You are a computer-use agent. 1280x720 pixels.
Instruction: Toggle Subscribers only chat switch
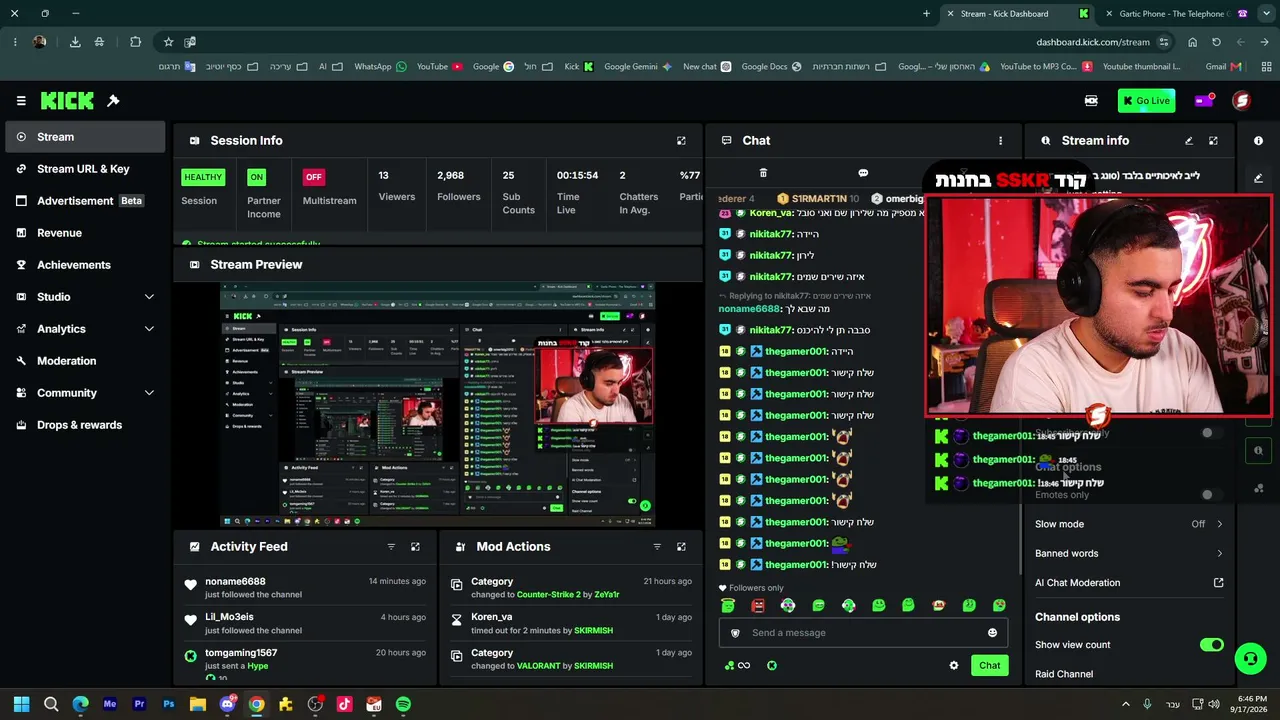coord(1212,433)
